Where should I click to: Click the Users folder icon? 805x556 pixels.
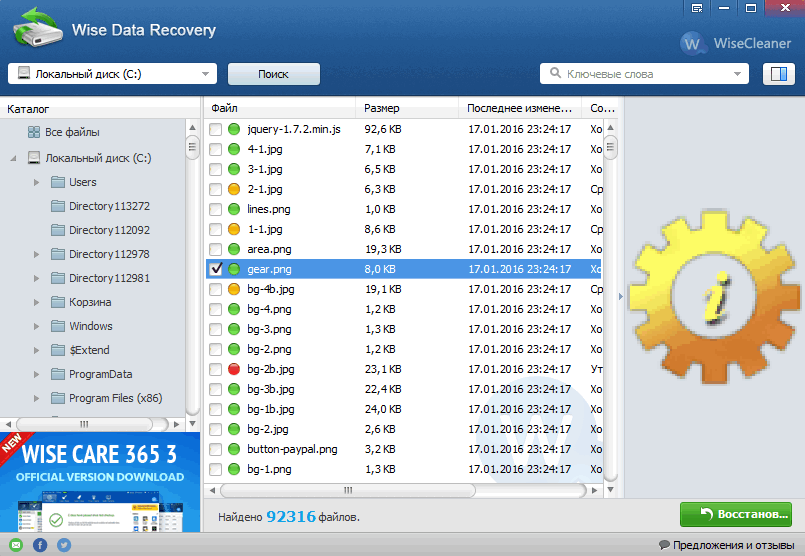coord(58,182)
